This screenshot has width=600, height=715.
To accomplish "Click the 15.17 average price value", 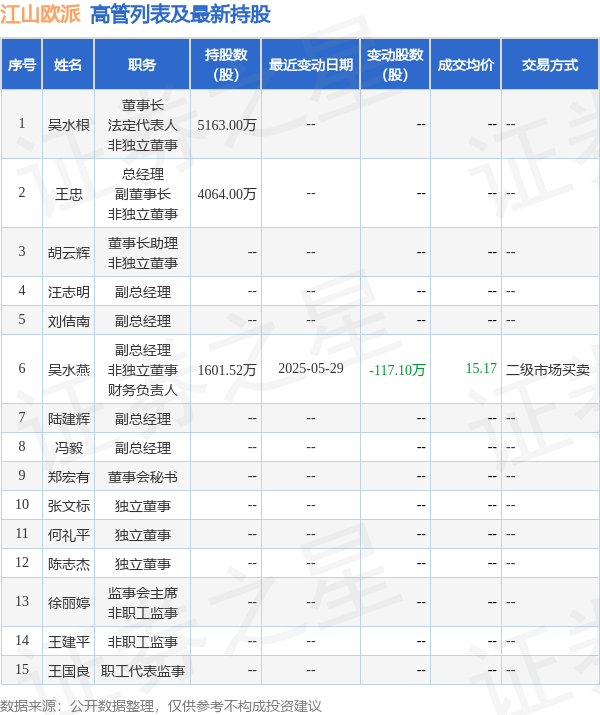I will [x=481, y=368].
